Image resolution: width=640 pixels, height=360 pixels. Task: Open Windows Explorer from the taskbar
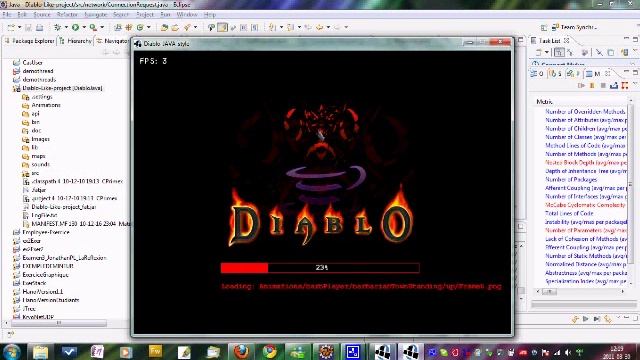[40, 351]
